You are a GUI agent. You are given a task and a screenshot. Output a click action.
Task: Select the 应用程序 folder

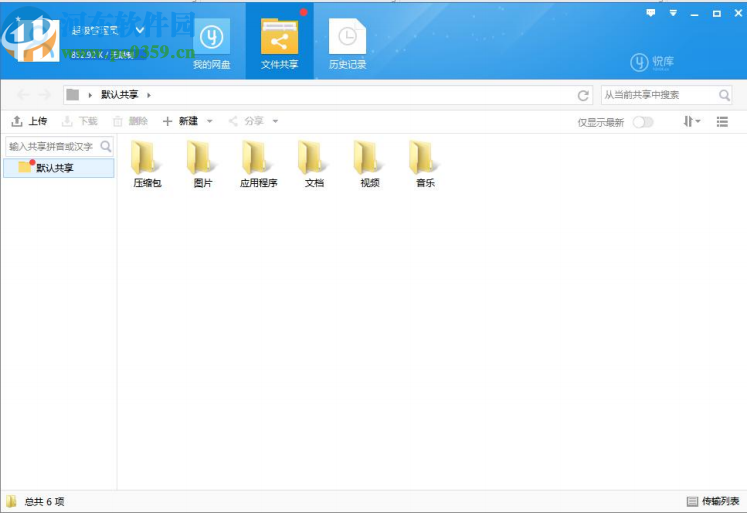coord(259,164)
